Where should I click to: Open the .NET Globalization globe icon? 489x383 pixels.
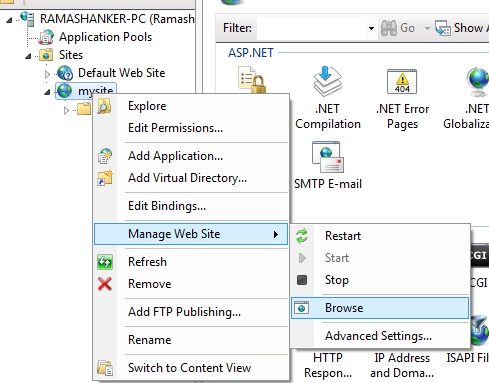coord(478,81)
